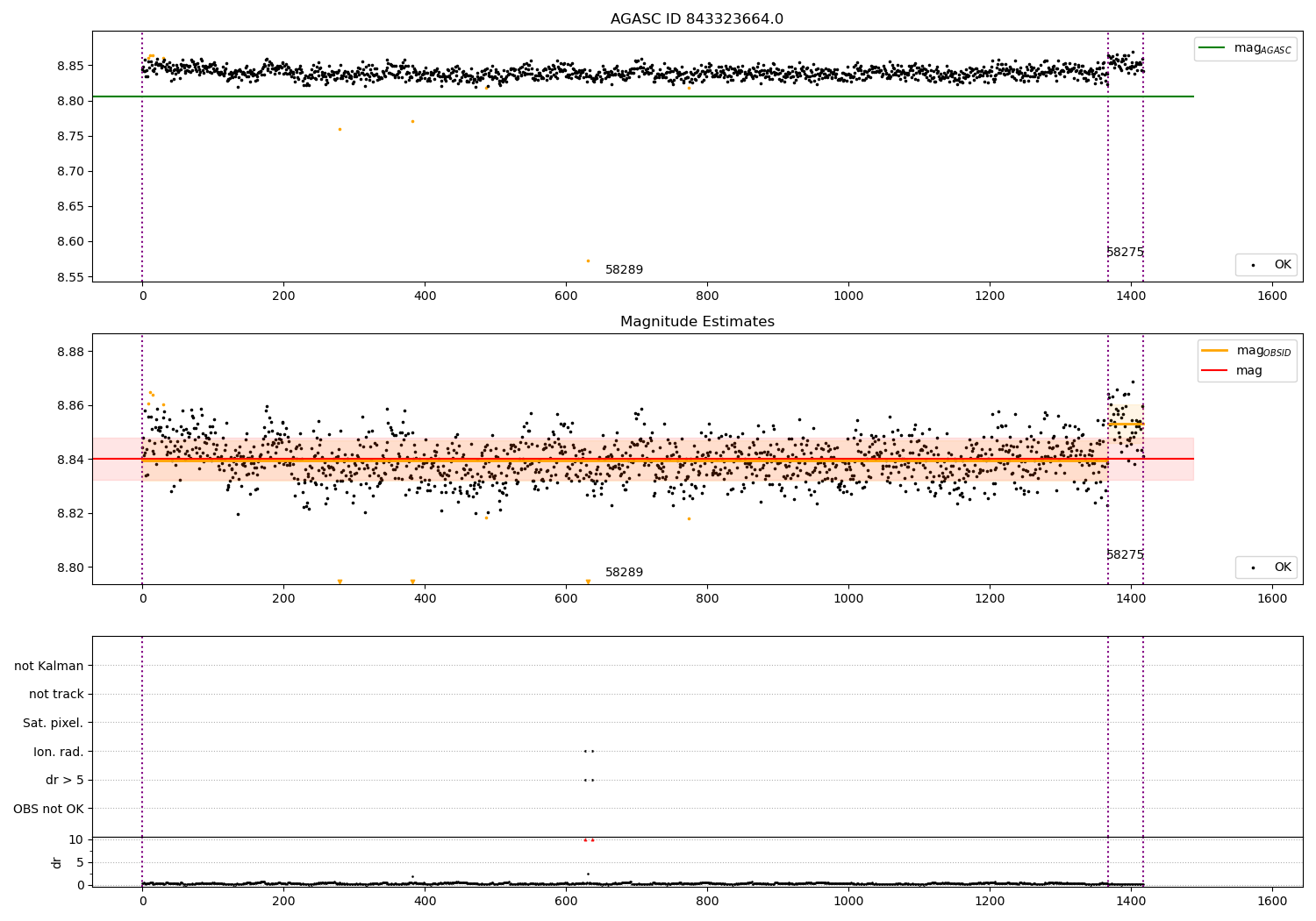This screenshot has width=1316, height=921.
Task: Click the '58275' annotation in the top plot
Action: coord(1125,253)
